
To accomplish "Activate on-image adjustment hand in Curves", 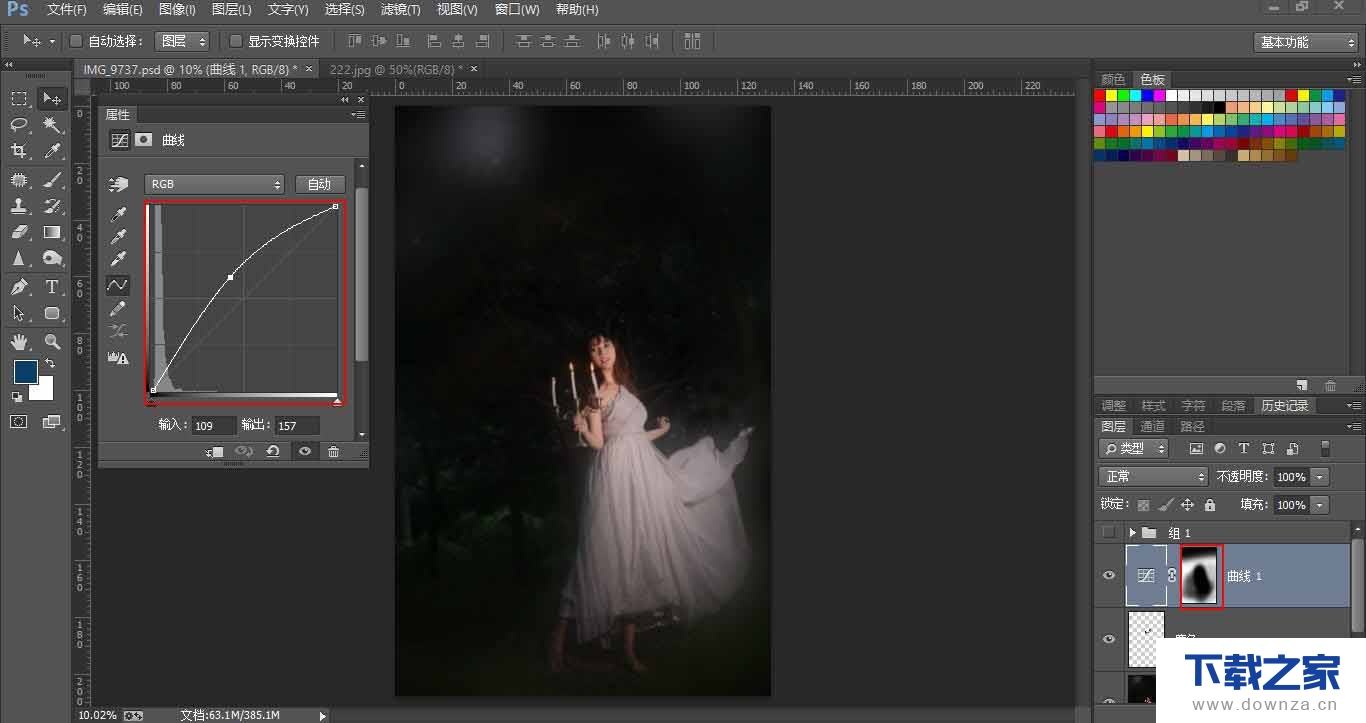I will 118,185.
